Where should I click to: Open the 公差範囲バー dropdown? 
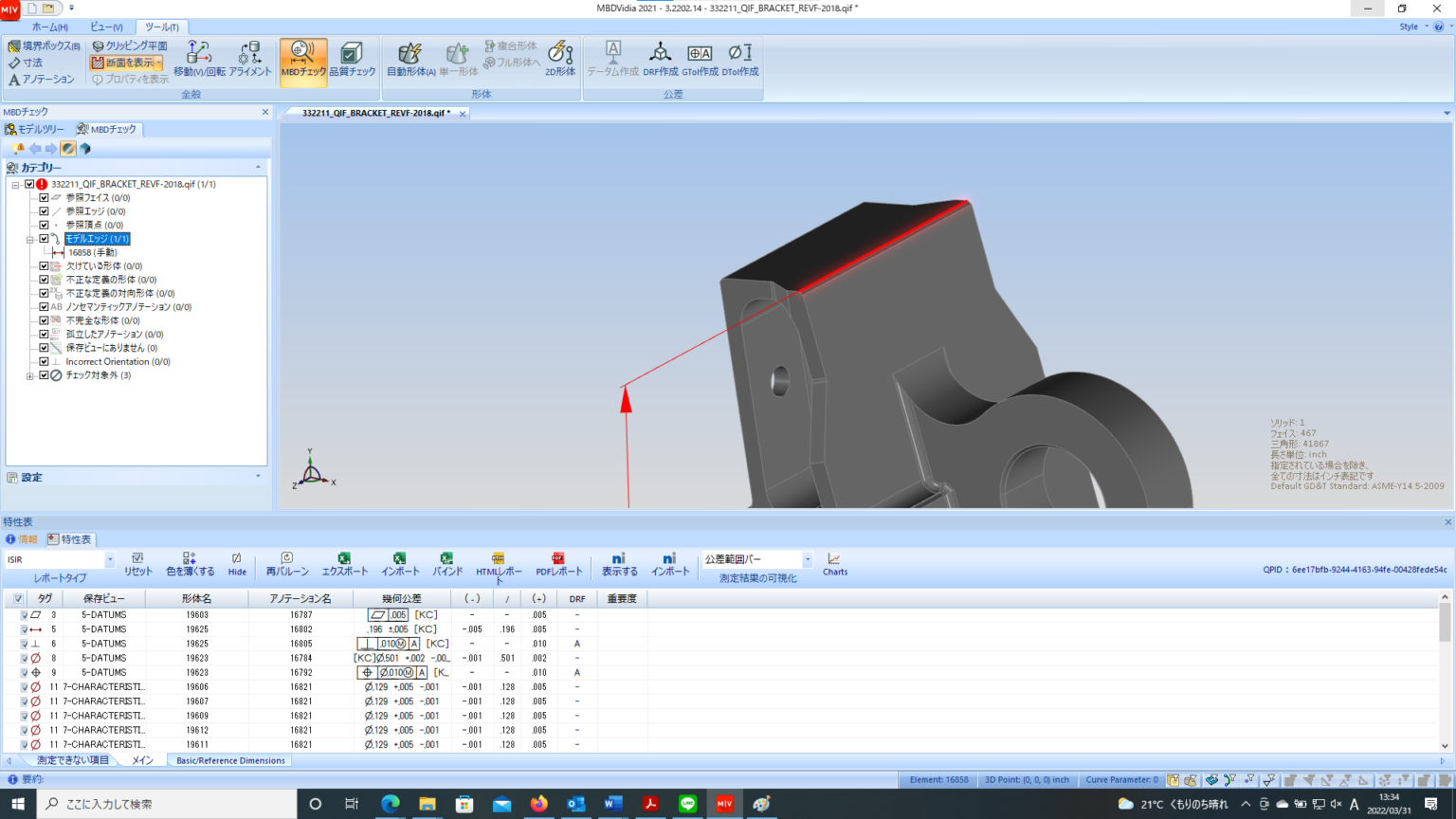(x=807, y=560)
